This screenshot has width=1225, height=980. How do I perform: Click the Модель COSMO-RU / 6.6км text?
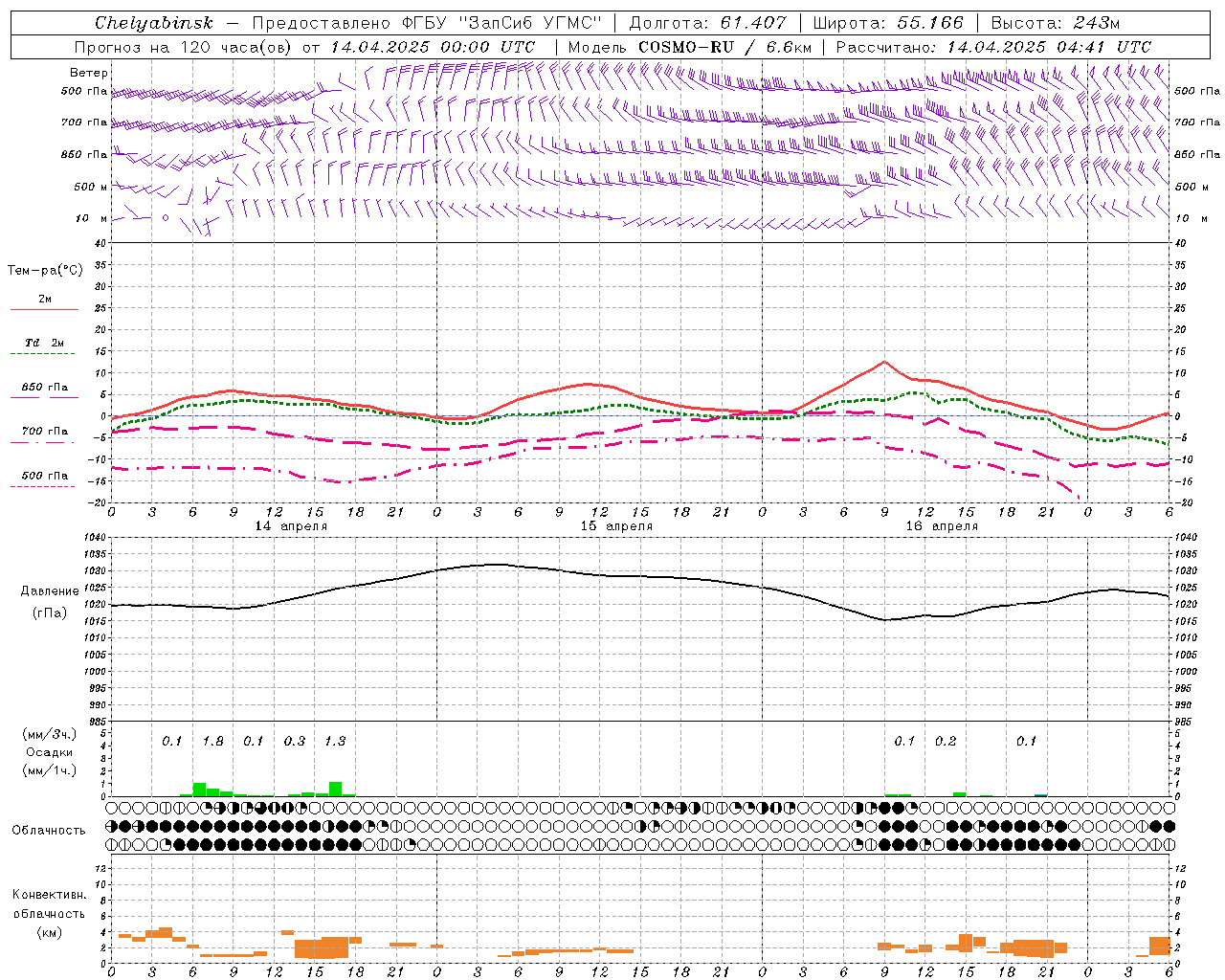pos(690,47)
